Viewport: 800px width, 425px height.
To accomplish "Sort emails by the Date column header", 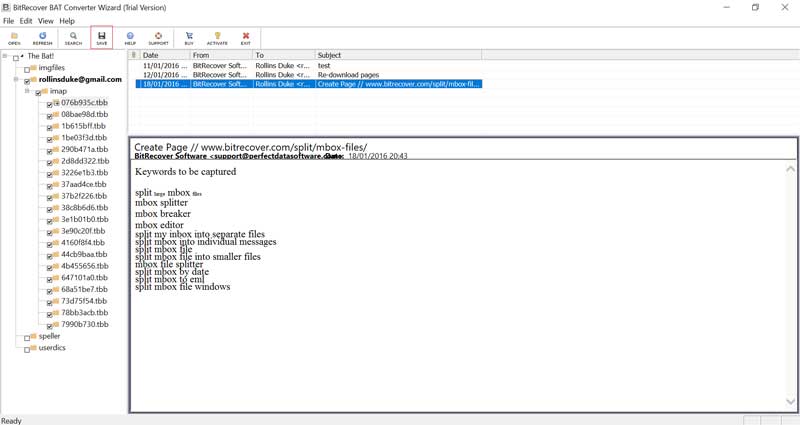I will (164, 55).
